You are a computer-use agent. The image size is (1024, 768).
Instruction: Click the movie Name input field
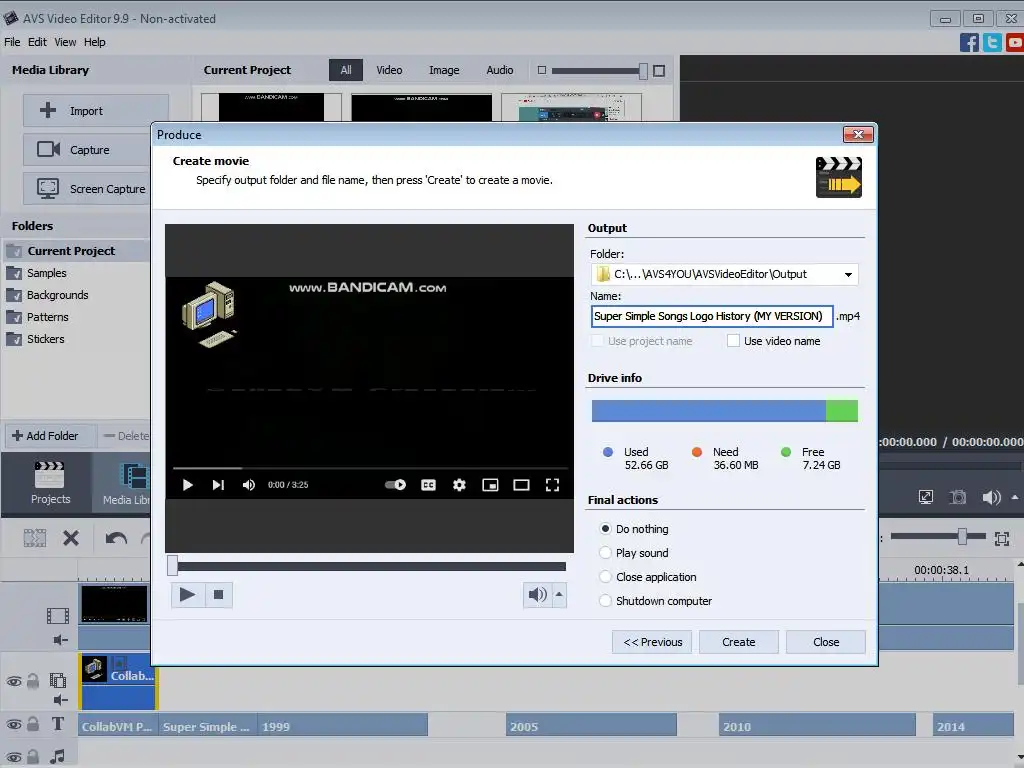712,316
